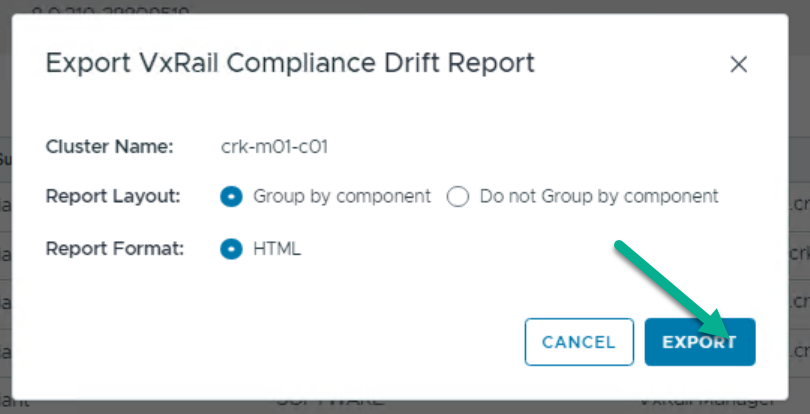Click the HTML format label text
Viewport: 810px width, 414px height.
(277, 249)
